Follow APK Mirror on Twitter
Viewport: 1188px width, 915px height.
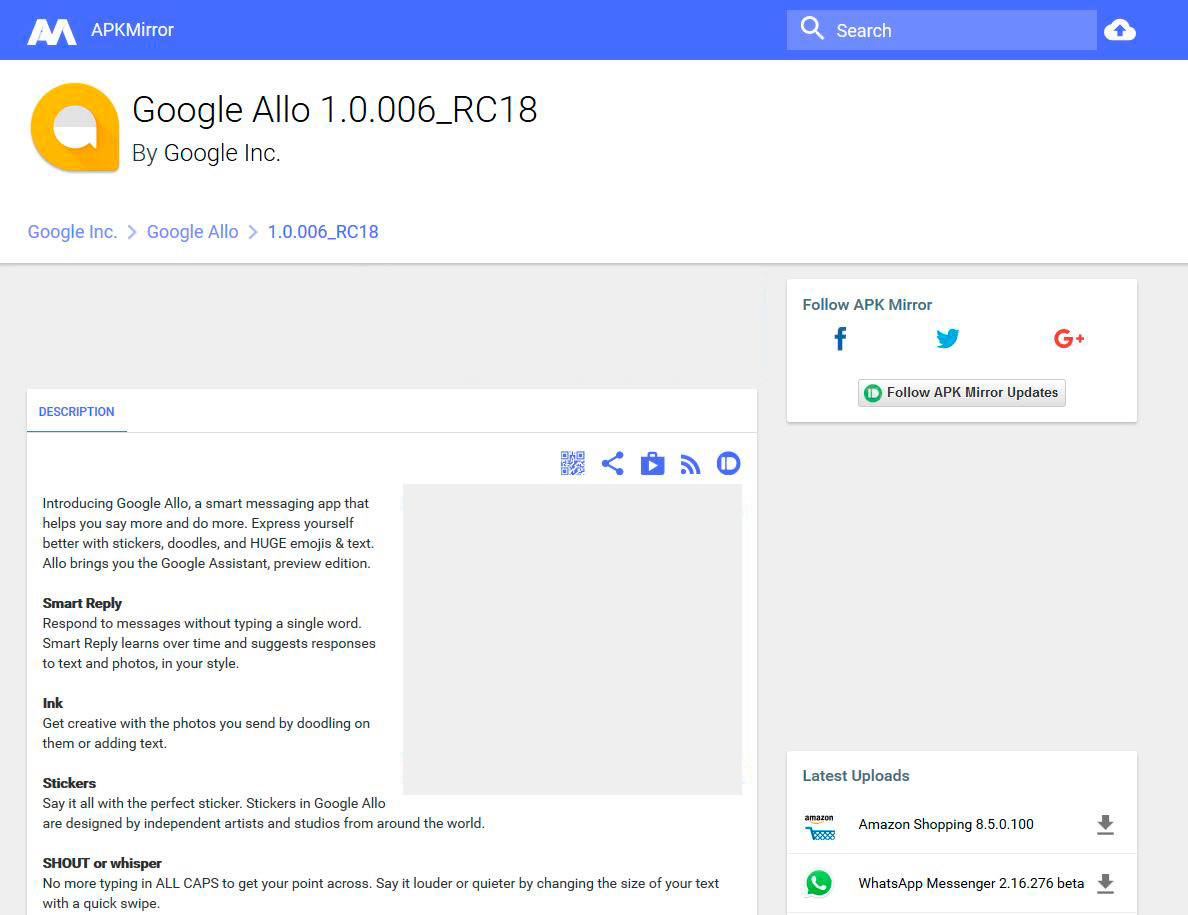(947, 338)
